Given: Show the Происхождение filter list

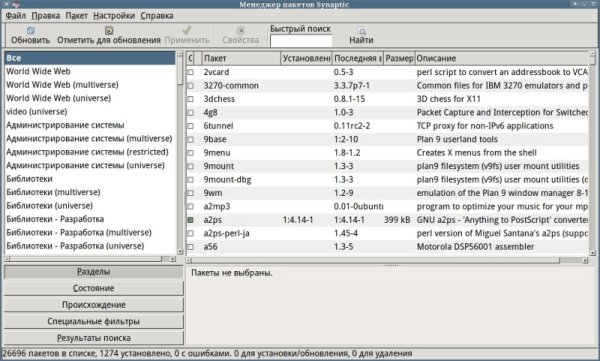Looking at the screenshot, I should pos(94,305).
